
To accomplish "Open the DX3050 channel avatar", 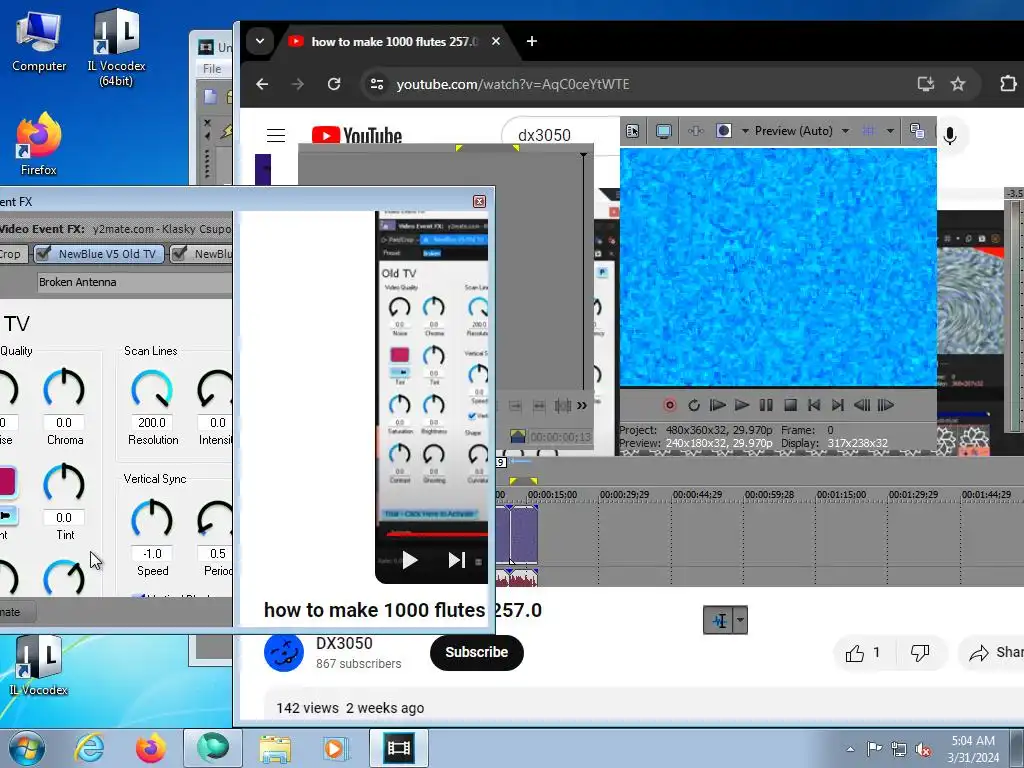I will (284, 652).
